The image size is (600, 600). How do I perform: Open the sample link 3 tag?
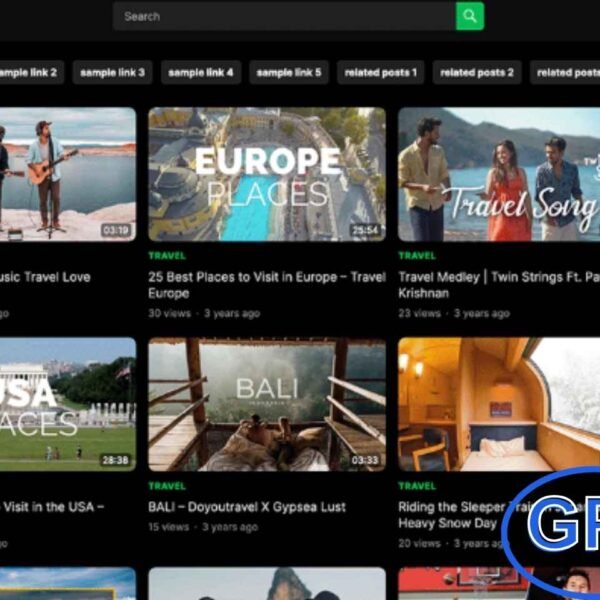click(x=112, y=72)
